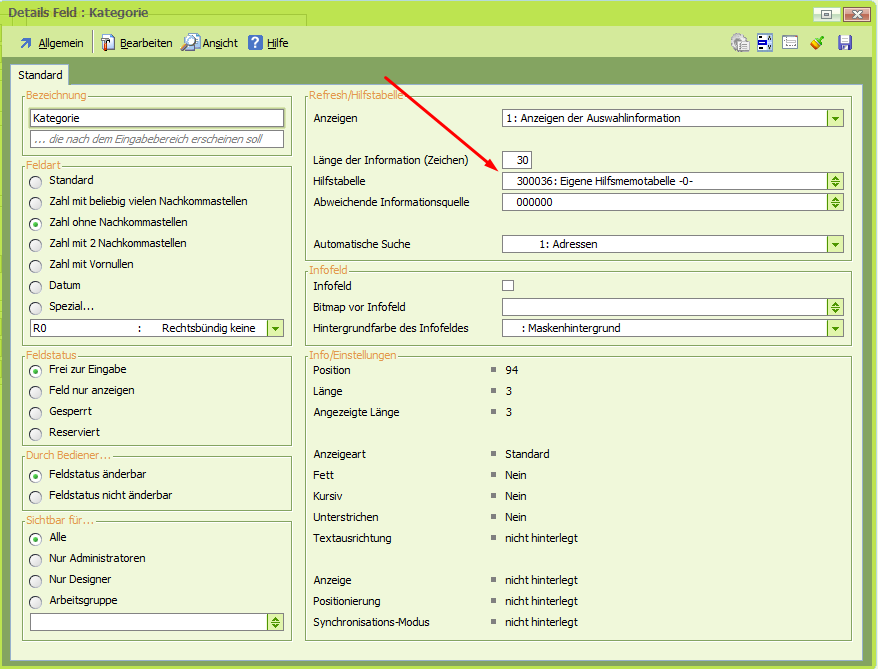Open the Rechtsbündig alignment selector

[275, 327]
